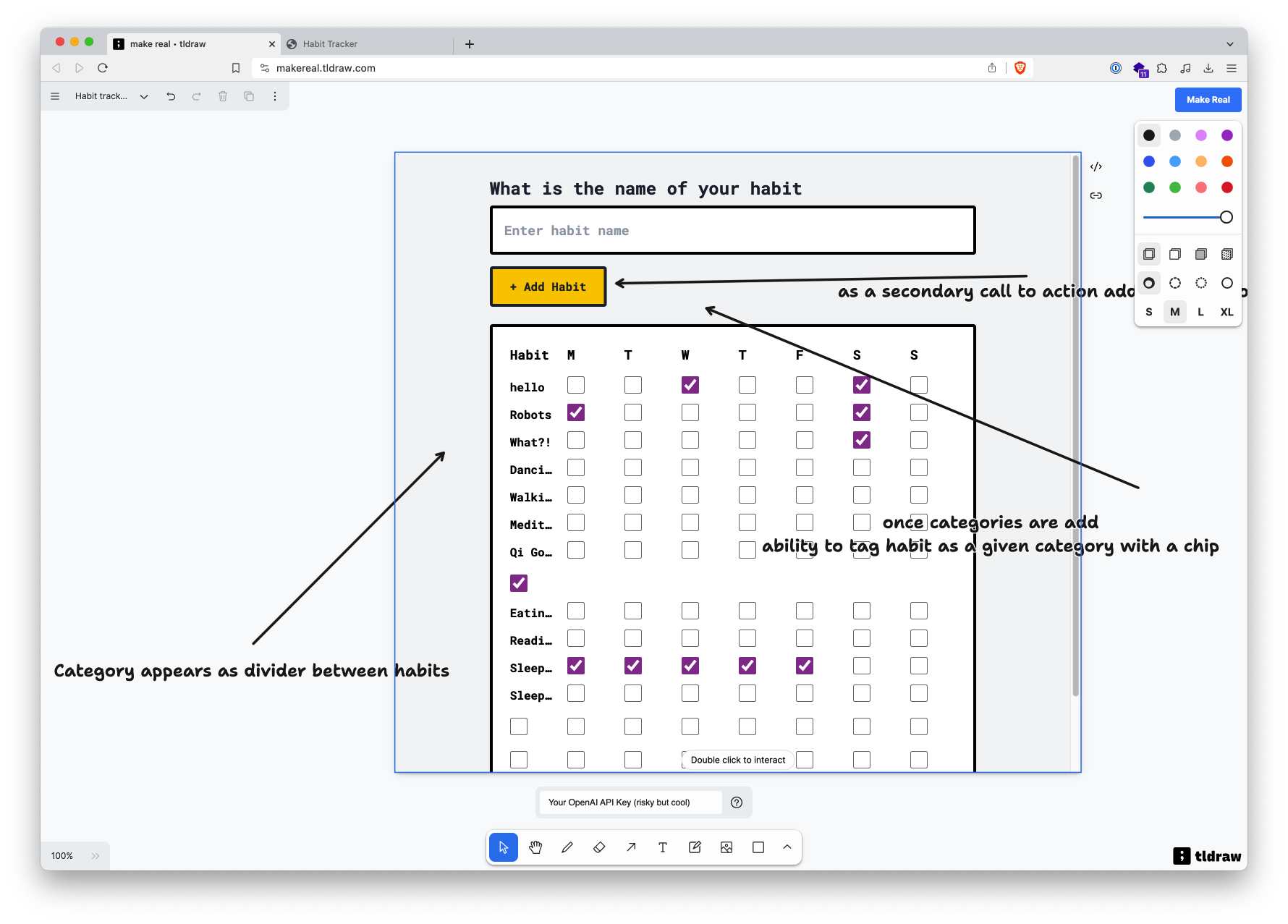Choose the Eraser tool

coord(599,847)
